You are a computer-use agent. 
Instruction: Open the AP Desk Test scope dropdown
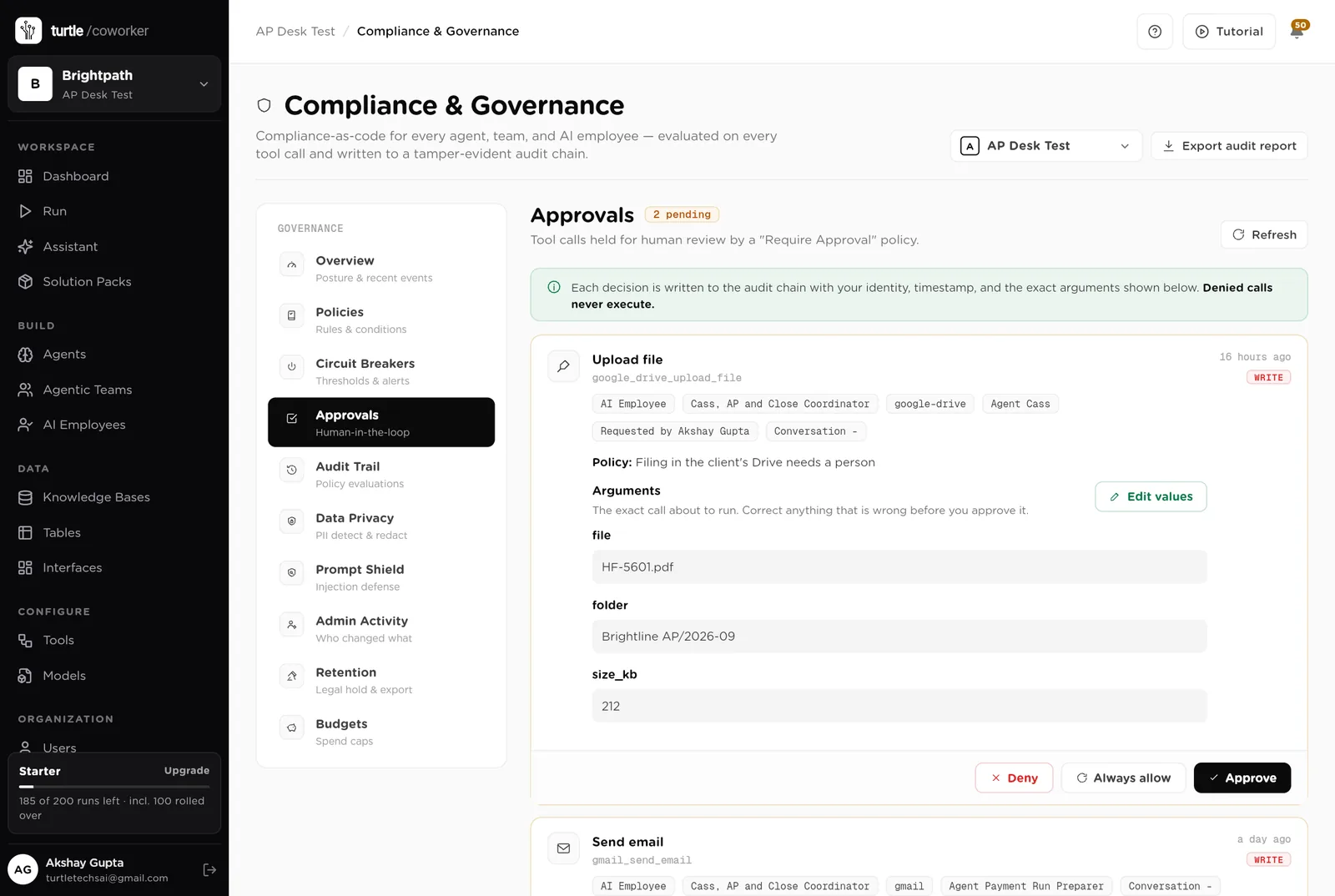(x=1046, y=146)
